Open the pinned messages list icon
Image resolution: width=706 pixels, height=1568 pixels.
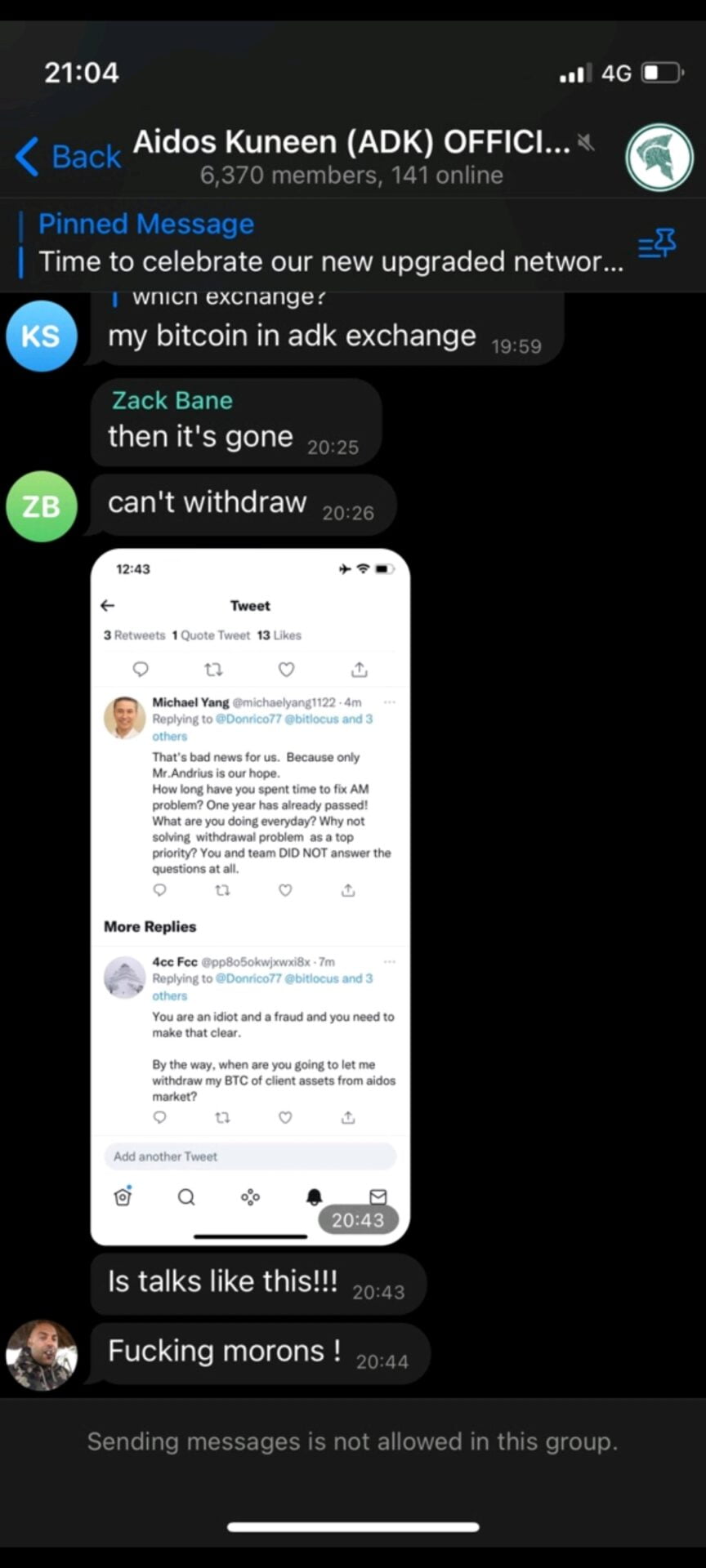pos(657,243)
